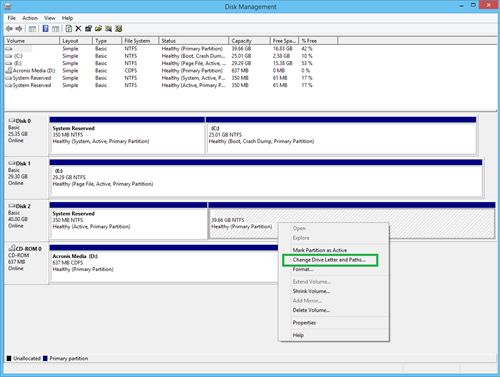
Task: Click the black Unallocated legend swatch
Action: pos(9,358)
